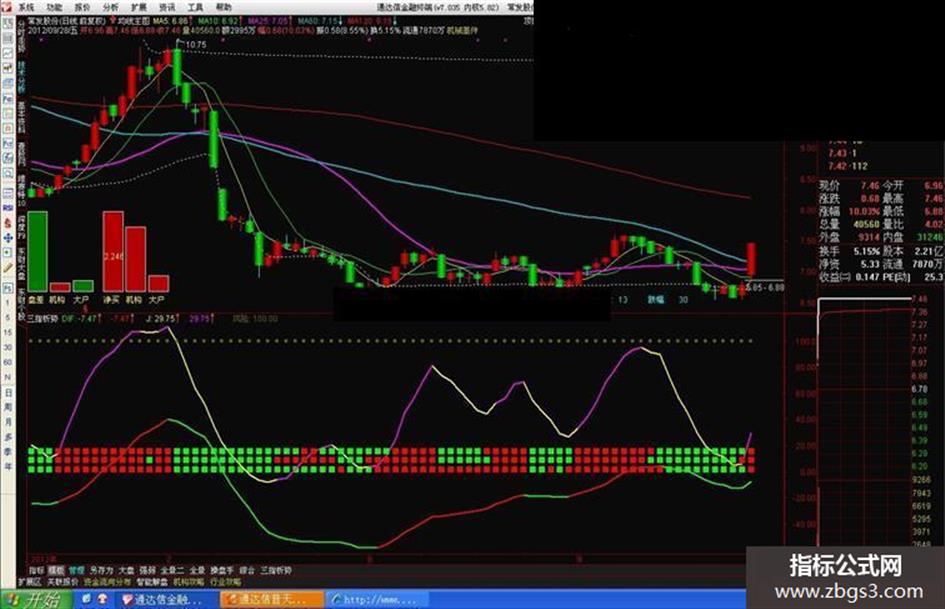
Task: Open the 关联股价 tab
Action: [63, 582]
